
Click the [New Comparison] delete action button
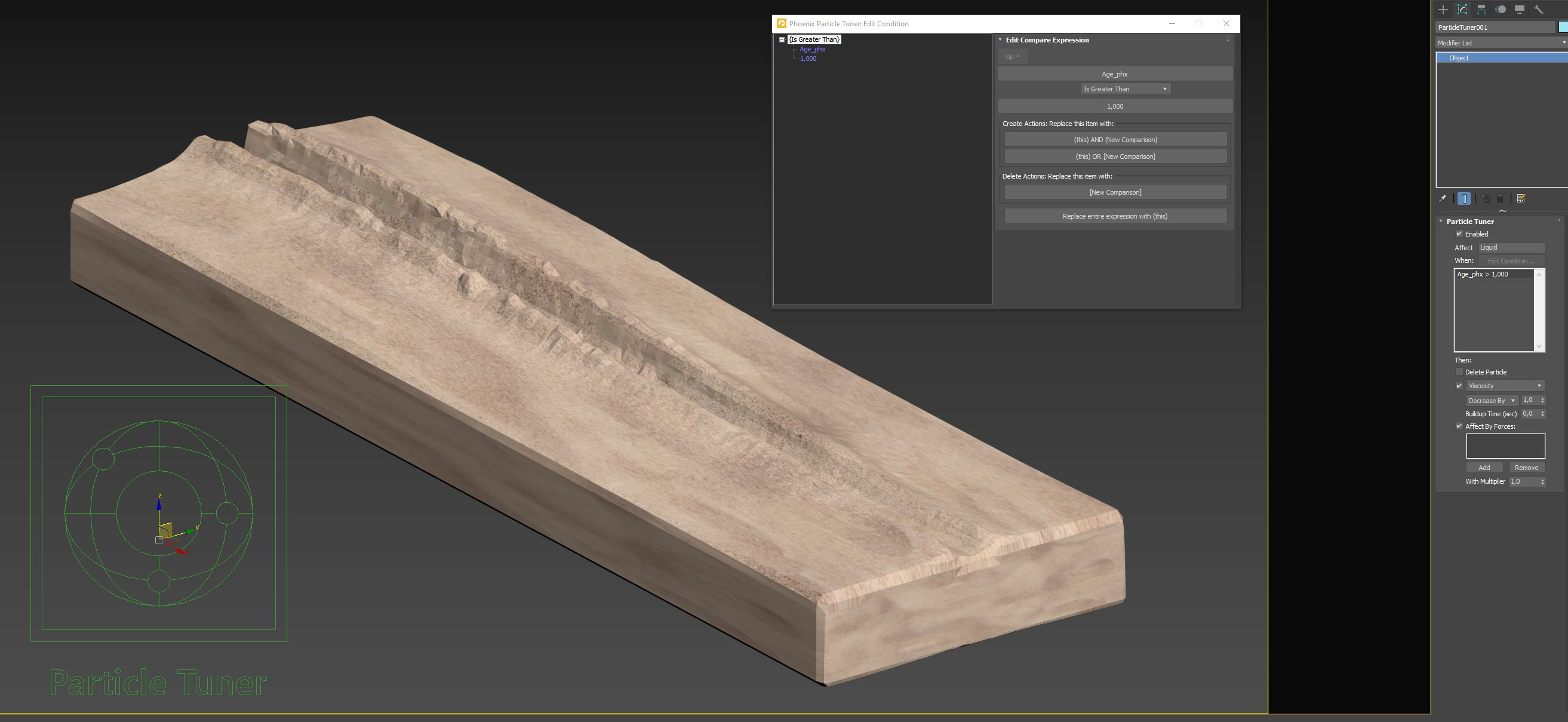coord(1115,192)
